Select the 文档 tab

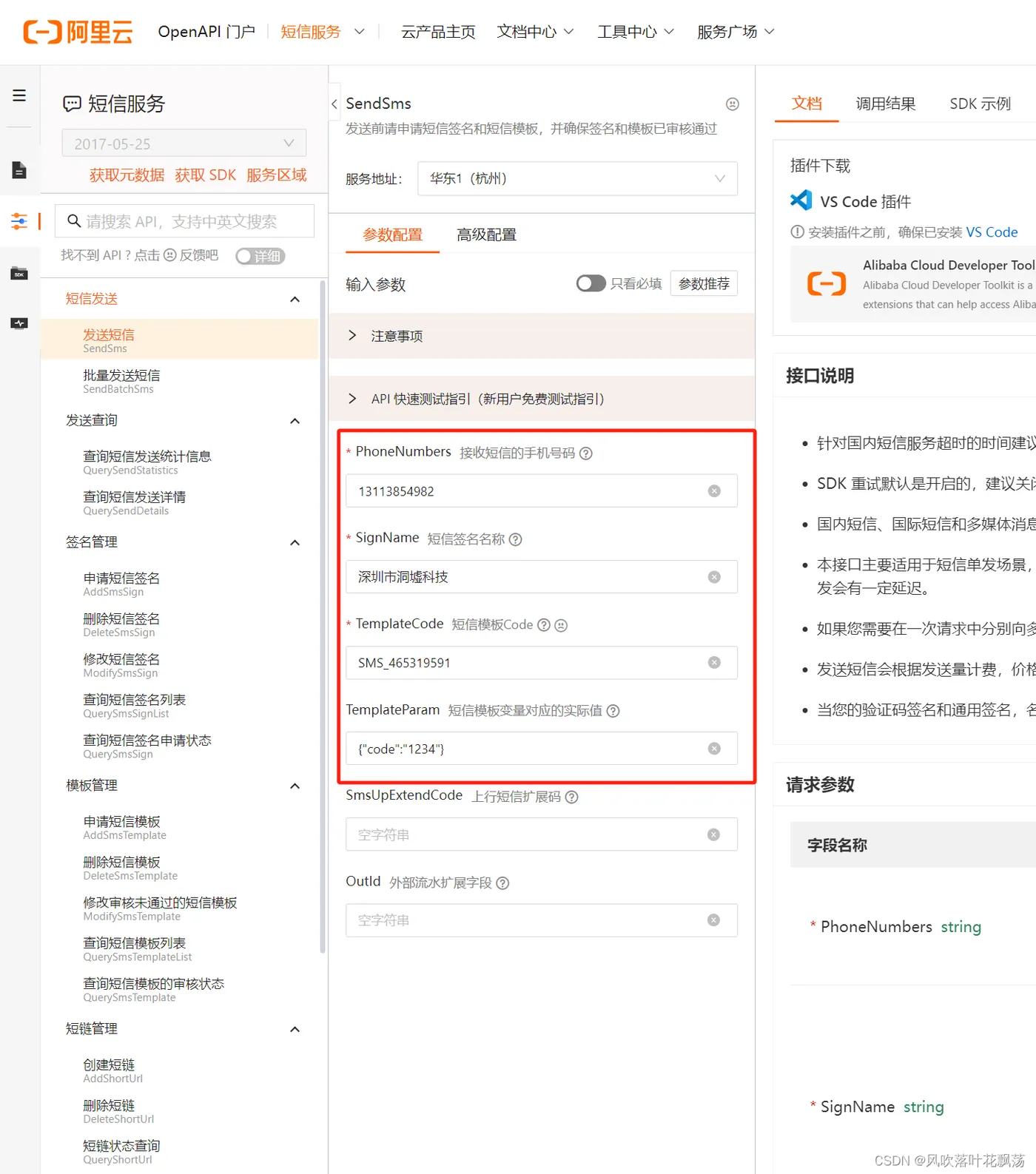point(807,104)
